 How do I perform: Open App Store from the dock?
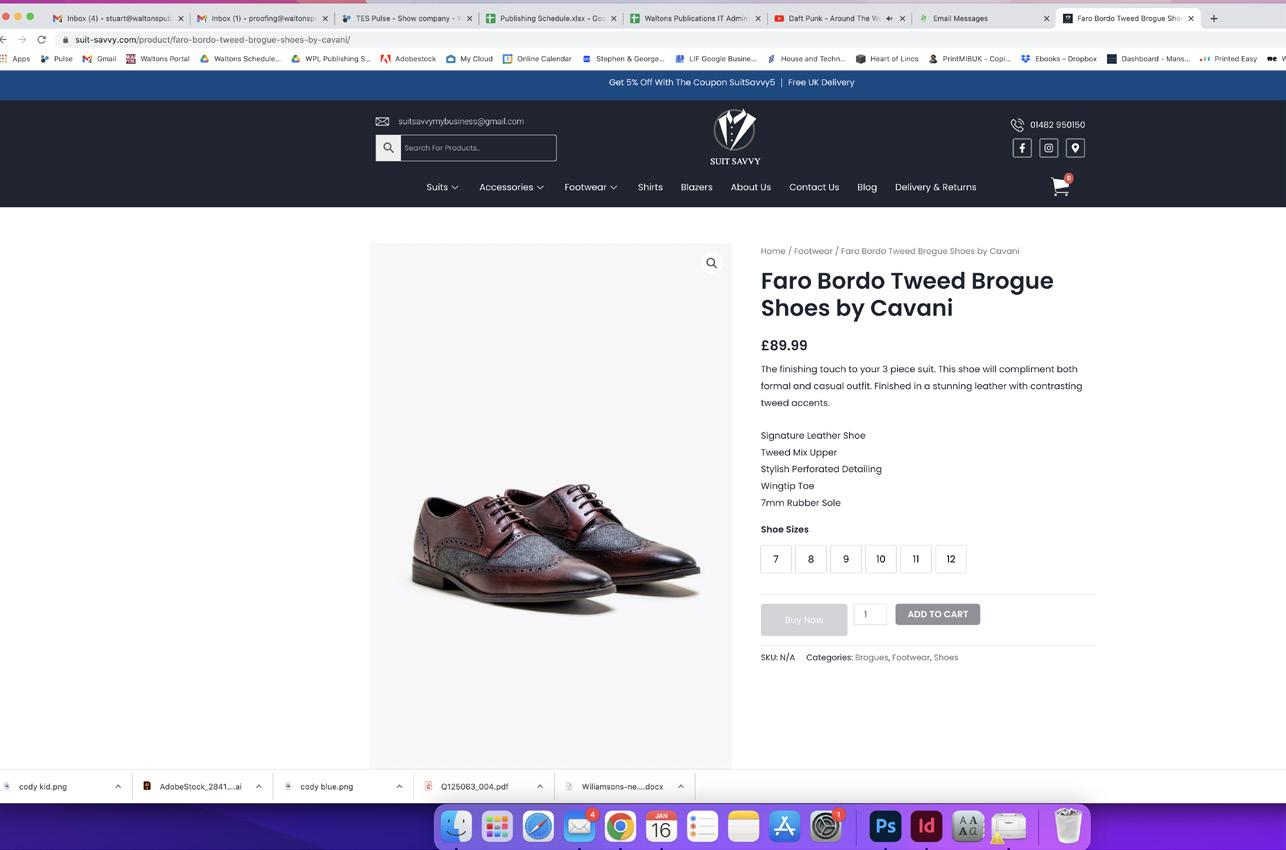(x=784, y=827)
